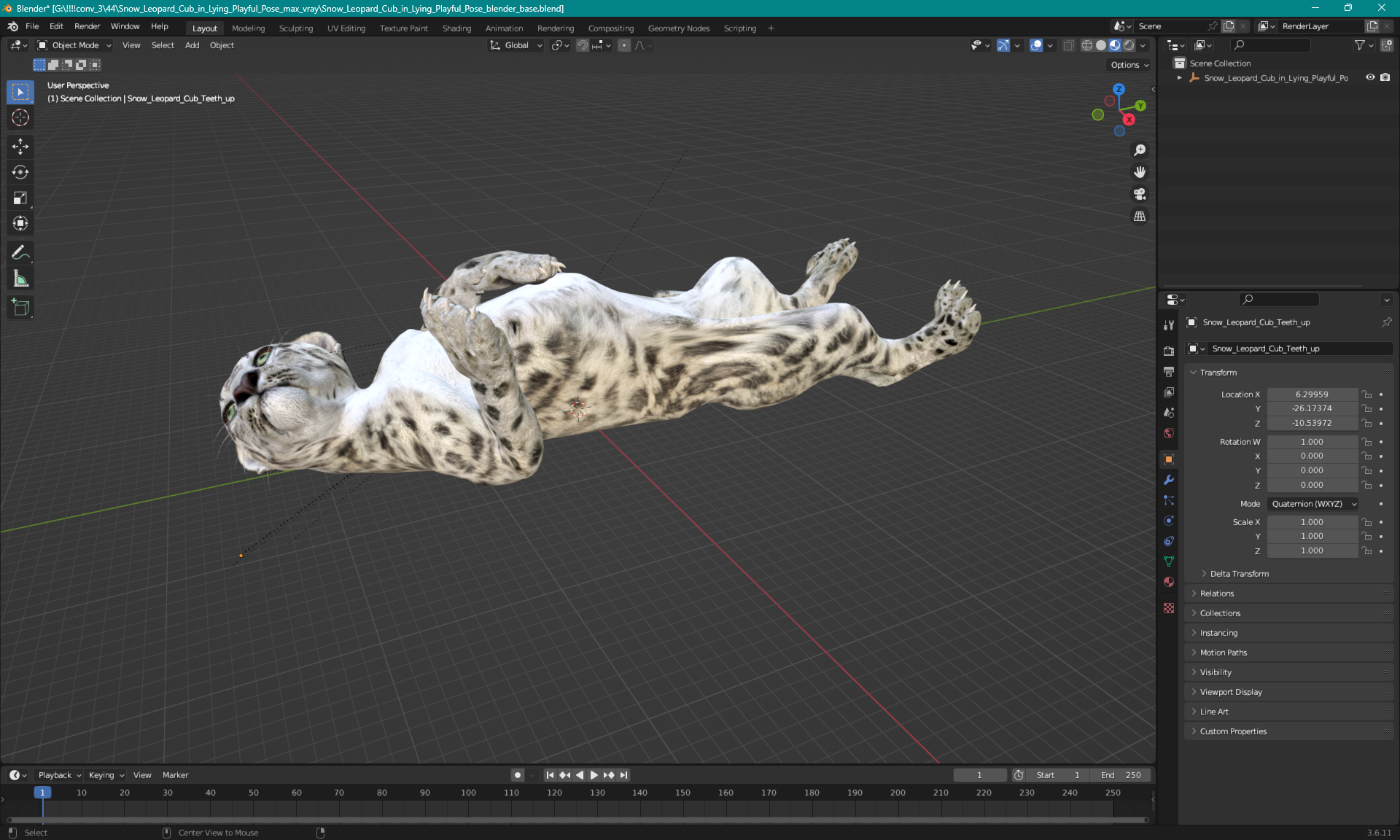Screen dimensions: 1400x840
Task: Switch to the Geometry Nodes workspace tab
Action: point(678,28)
